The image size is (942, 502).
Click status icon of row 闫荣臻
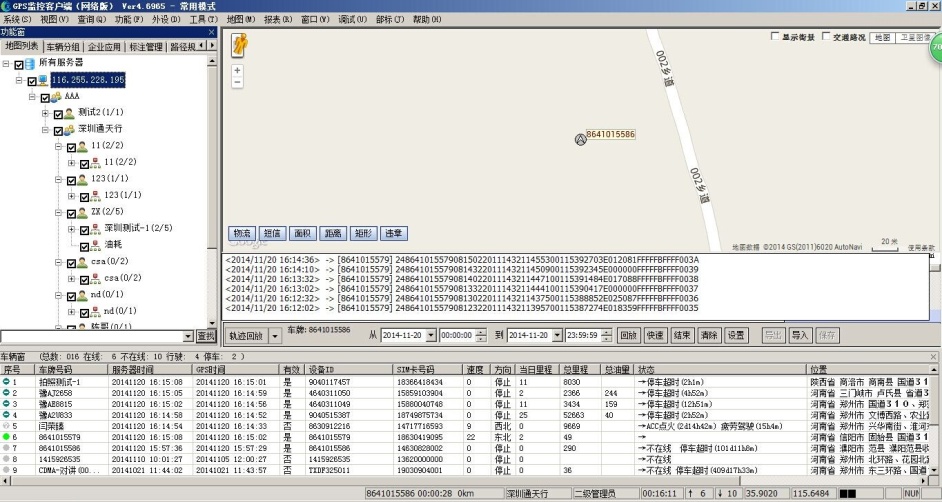pyautogui.click(x=7, y=426)
